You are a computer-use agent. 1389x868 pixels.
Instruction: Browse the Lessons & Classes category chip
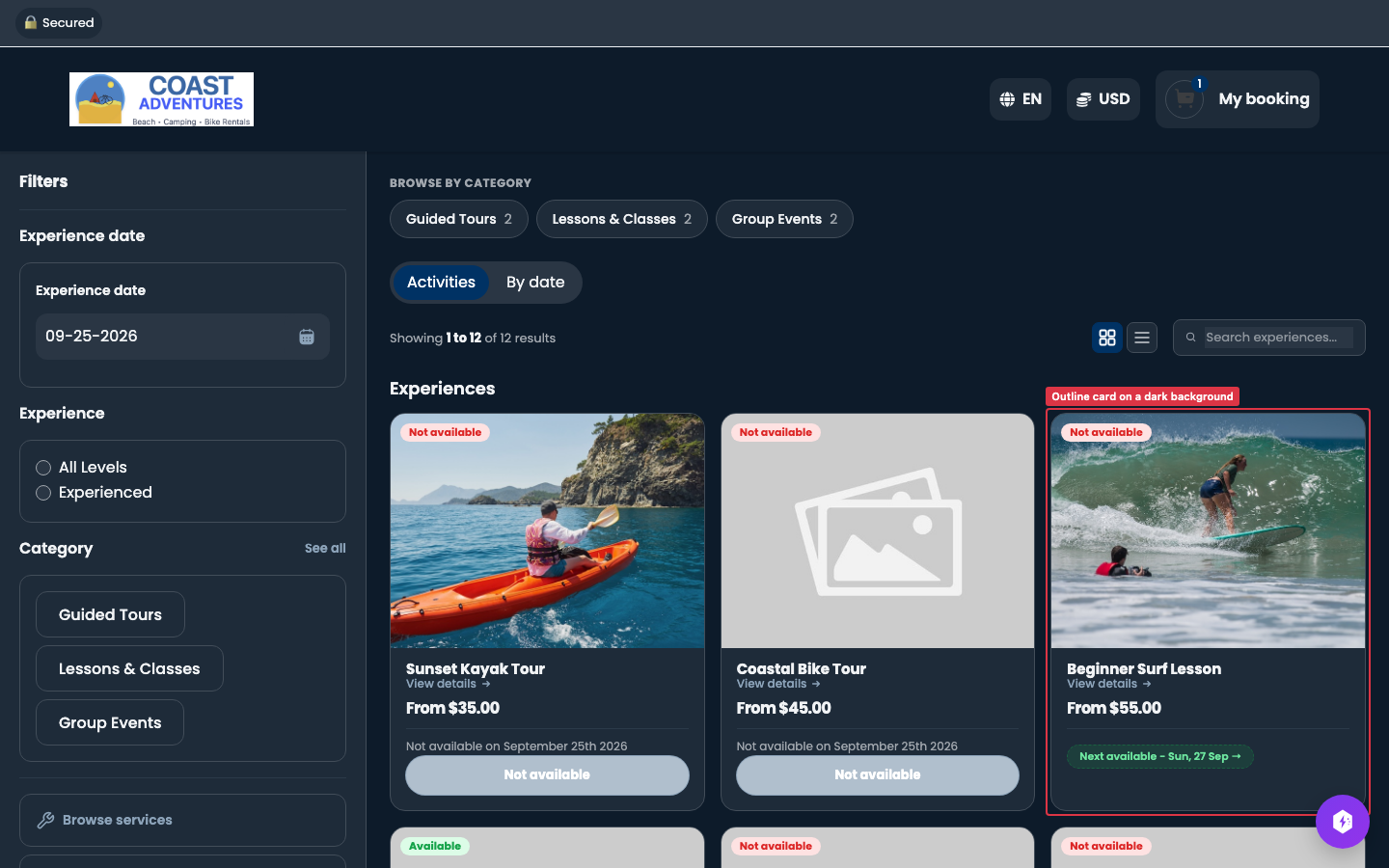[x=622, y=219]
